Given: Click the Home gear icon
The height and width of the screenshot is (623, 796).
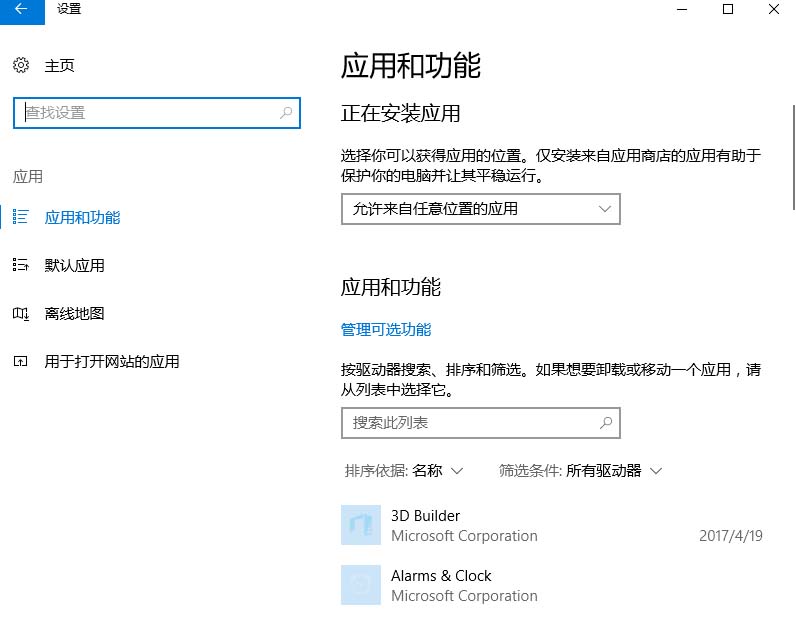Looking at the screenshot, I should (x=21, y=65).
